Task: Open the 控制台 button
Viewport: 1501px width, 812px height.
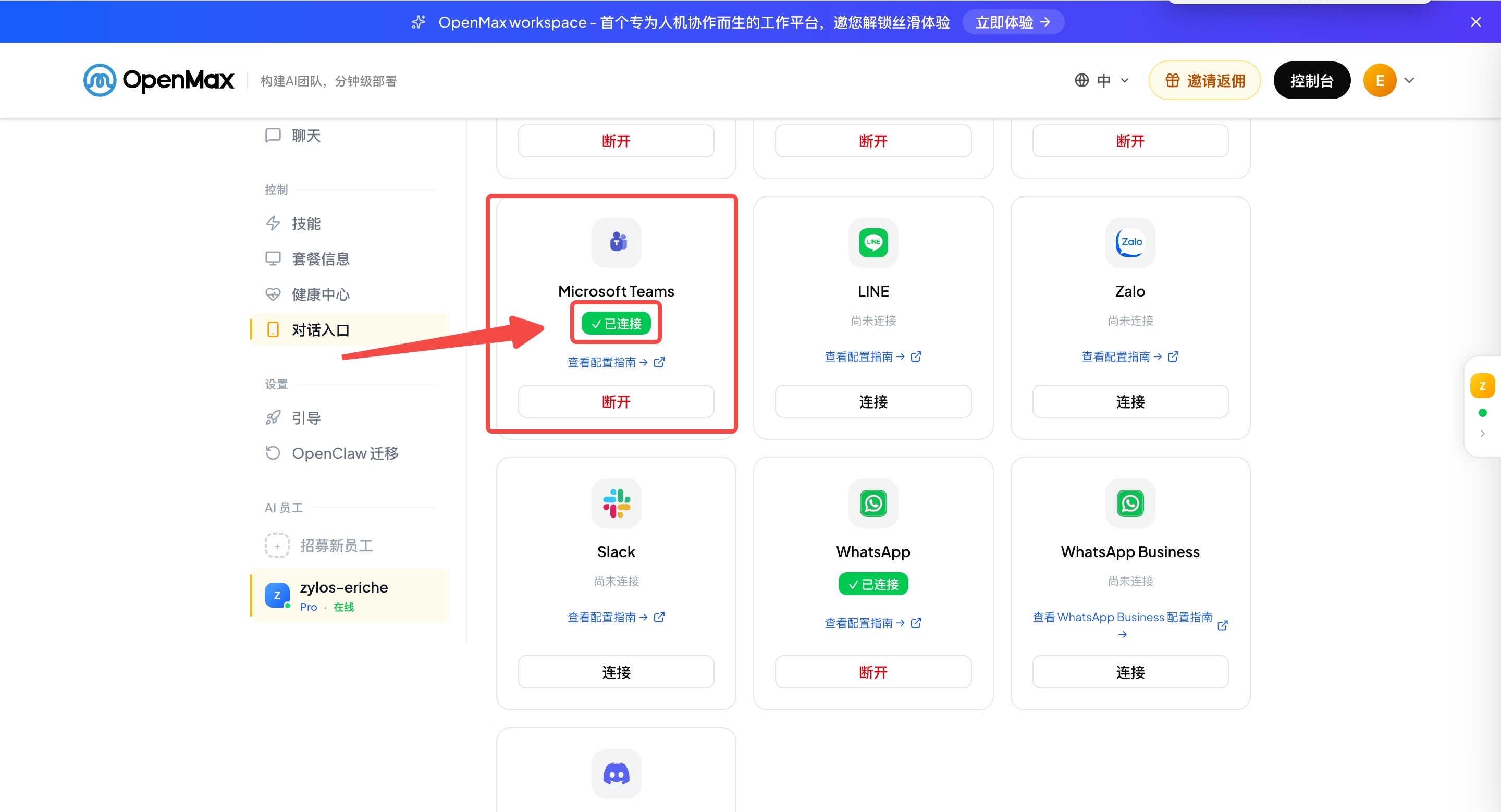Action: click(1312, 80)
